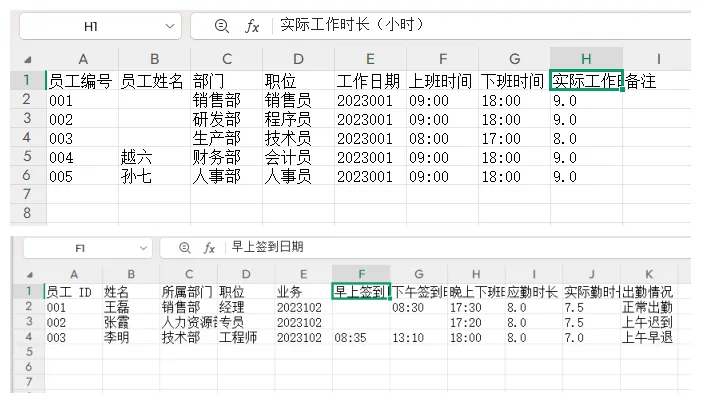Screen dimensions: 701x403
Task: Select all cells via top sheet corner triangle
Action: click(28, 59)
